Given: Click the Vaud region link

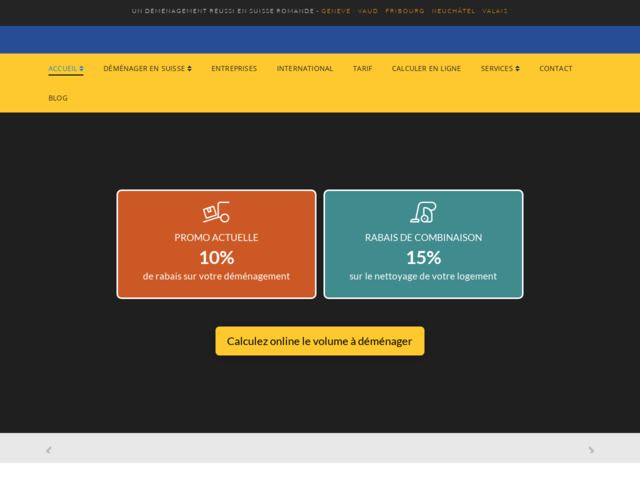Looking at the screenshot, I should point(368,11).
